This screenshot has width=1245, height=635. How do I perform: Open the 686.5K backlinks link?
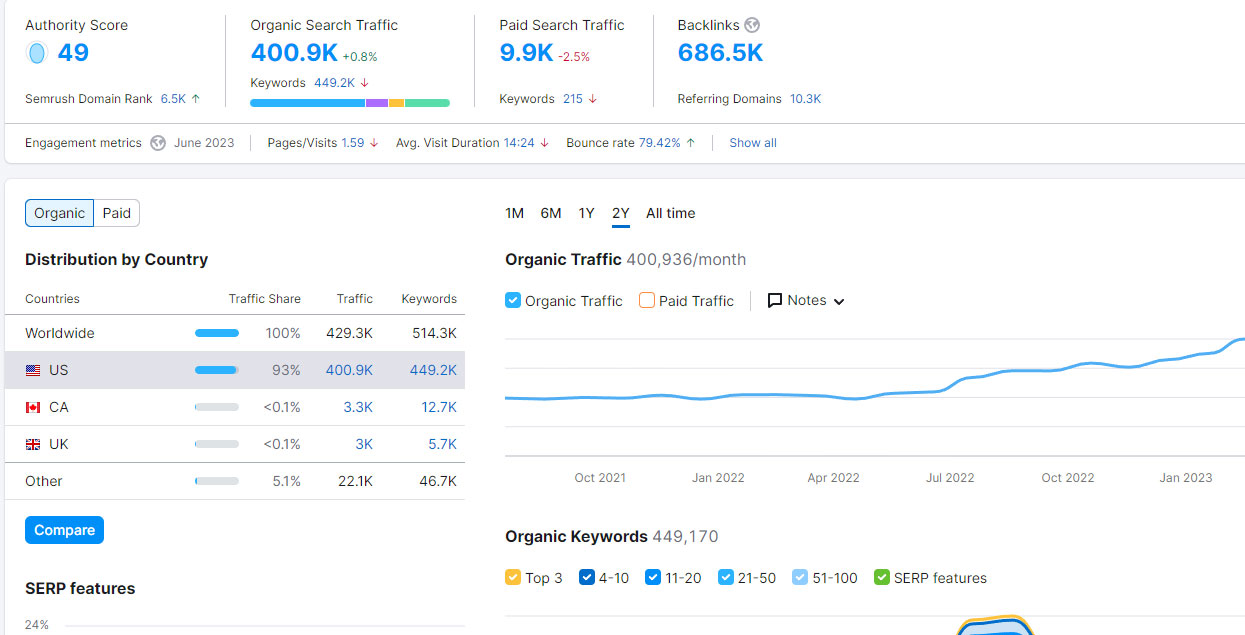(720, 53)
